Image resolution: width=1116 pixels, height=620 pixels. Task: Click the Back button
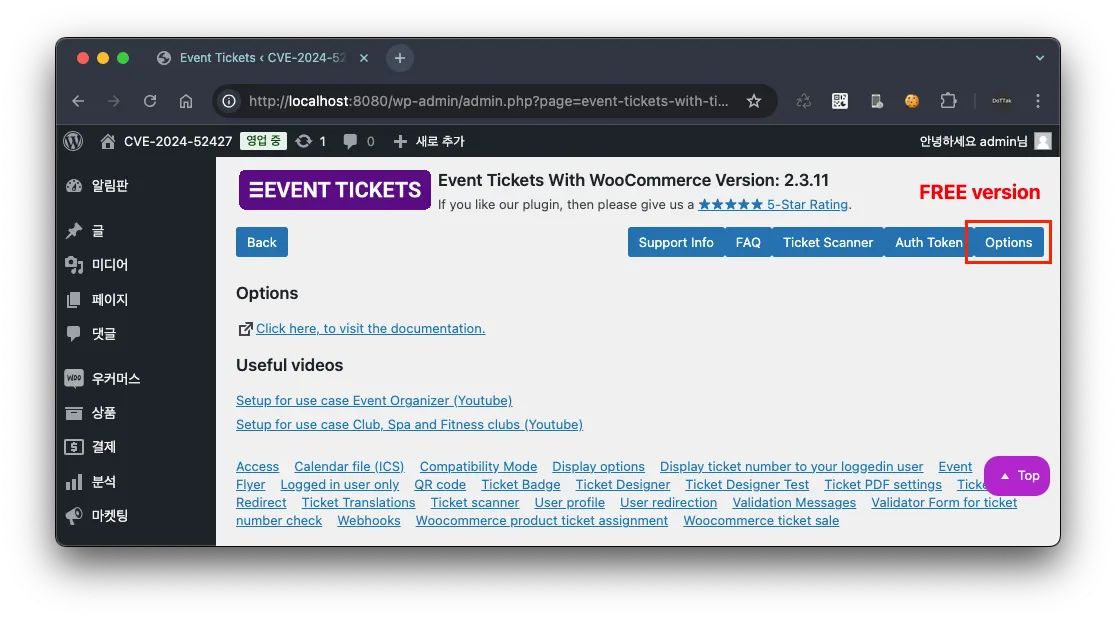tap(262, 242)
